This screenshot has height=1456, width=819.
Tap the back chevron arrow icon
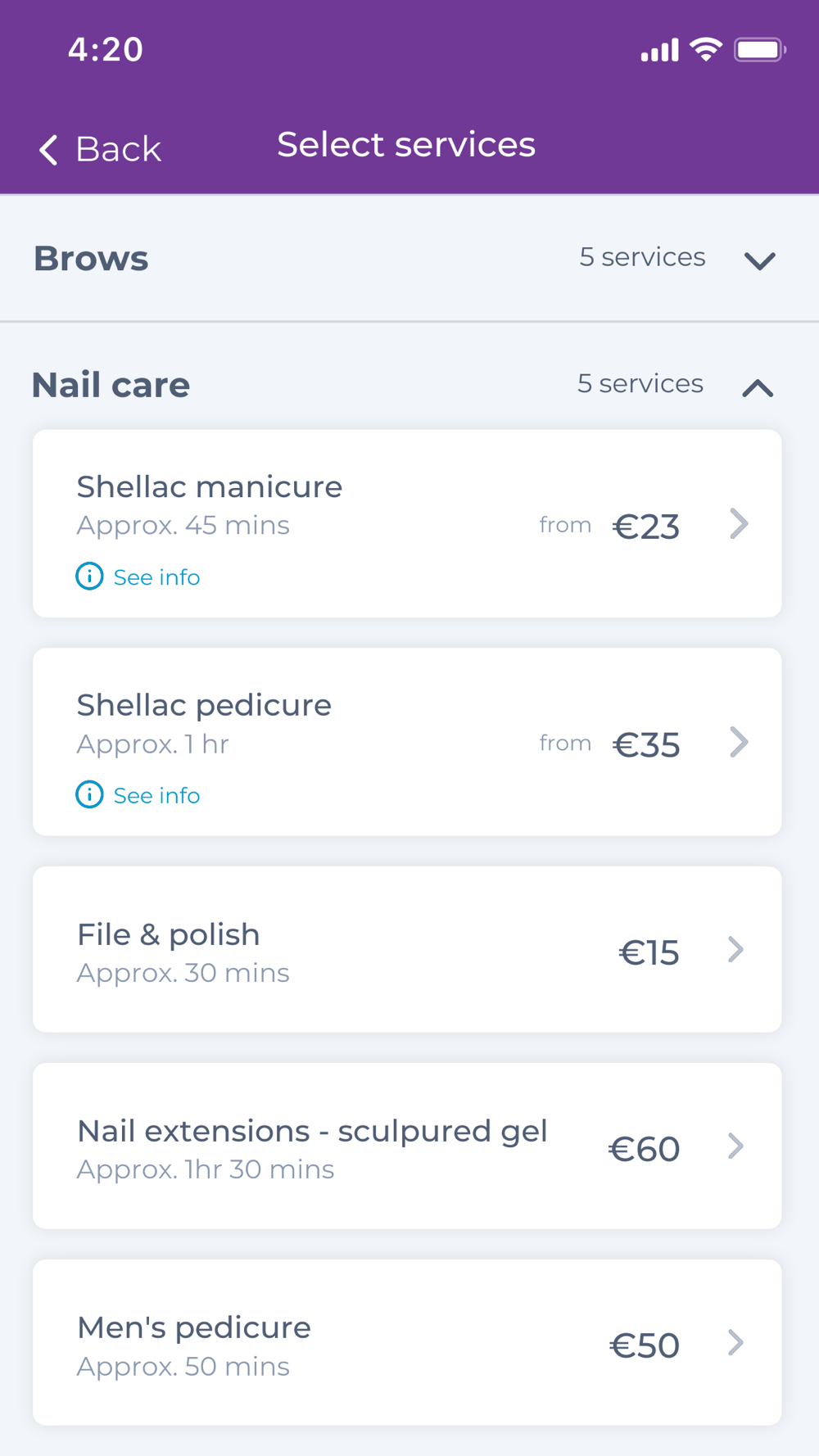pyautogui.click(x=48, y=150)
